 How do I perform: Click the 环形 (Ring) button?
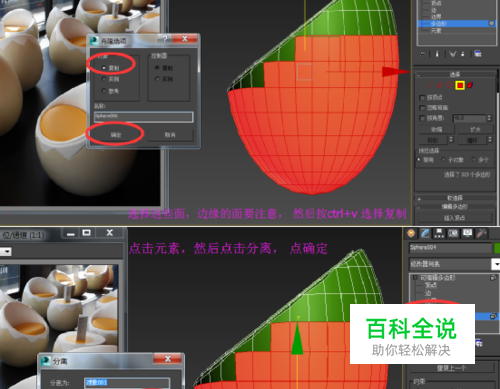coord(433,140)
